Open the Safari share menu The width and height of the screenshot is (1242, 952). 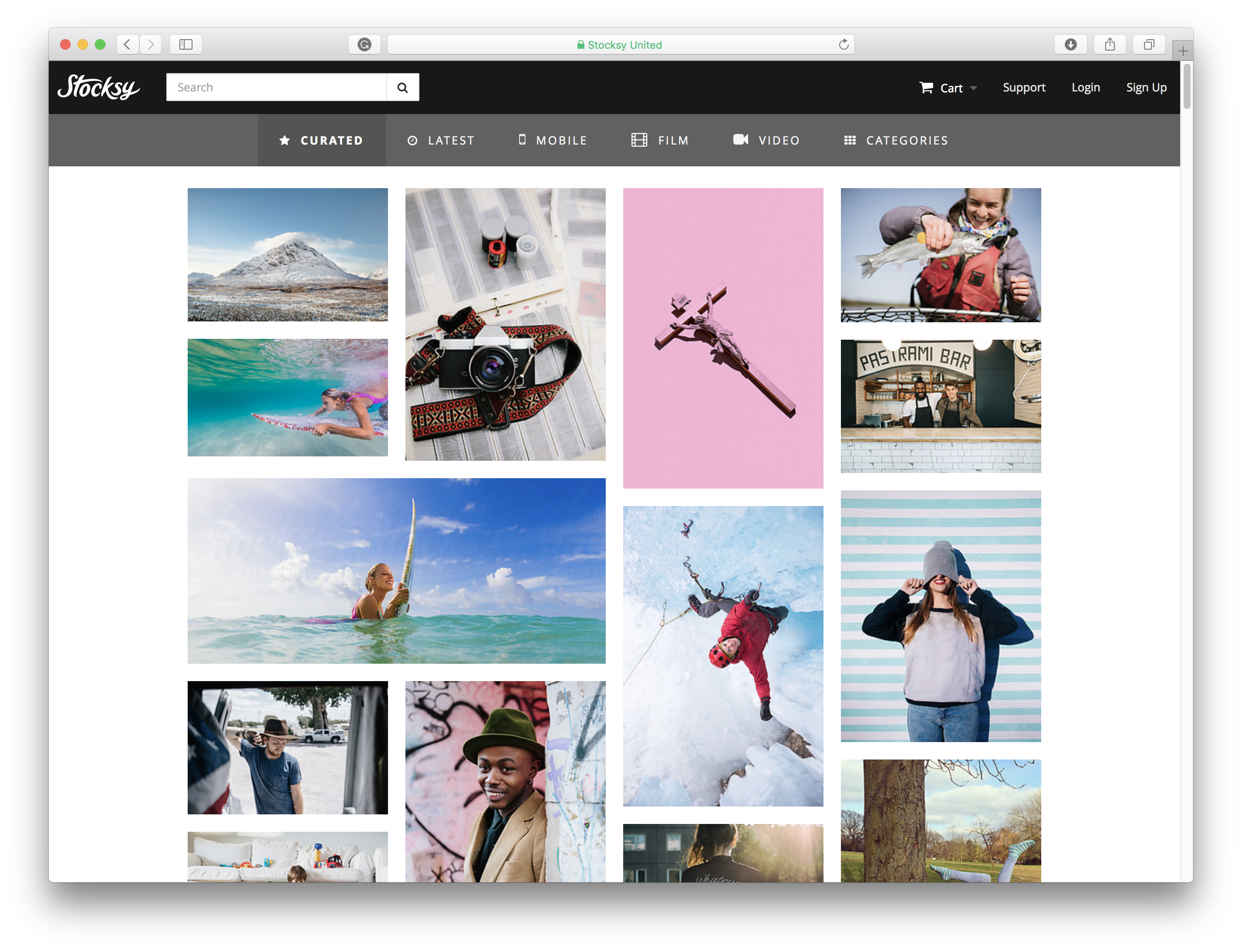(1110, 44)
